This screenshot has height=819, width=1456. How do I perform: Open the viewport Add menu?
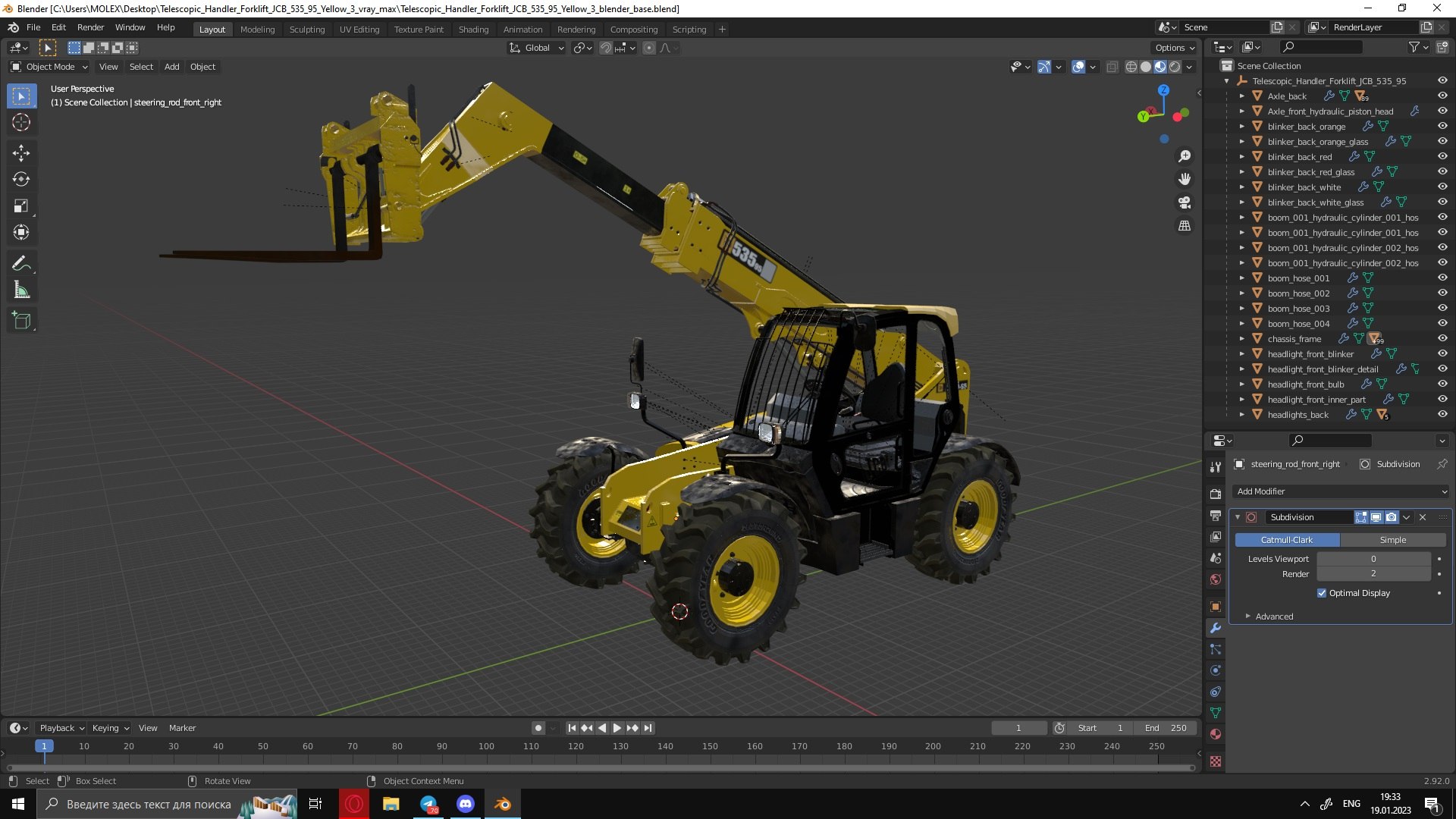pos(172,67)
